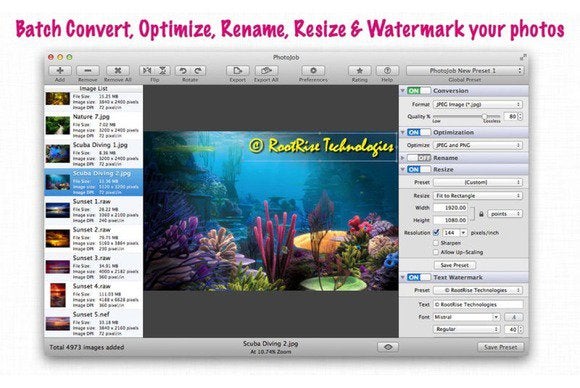Enable the Sharpen checkbox
This screenshot has width=580, height=388.
click(436, 243)
